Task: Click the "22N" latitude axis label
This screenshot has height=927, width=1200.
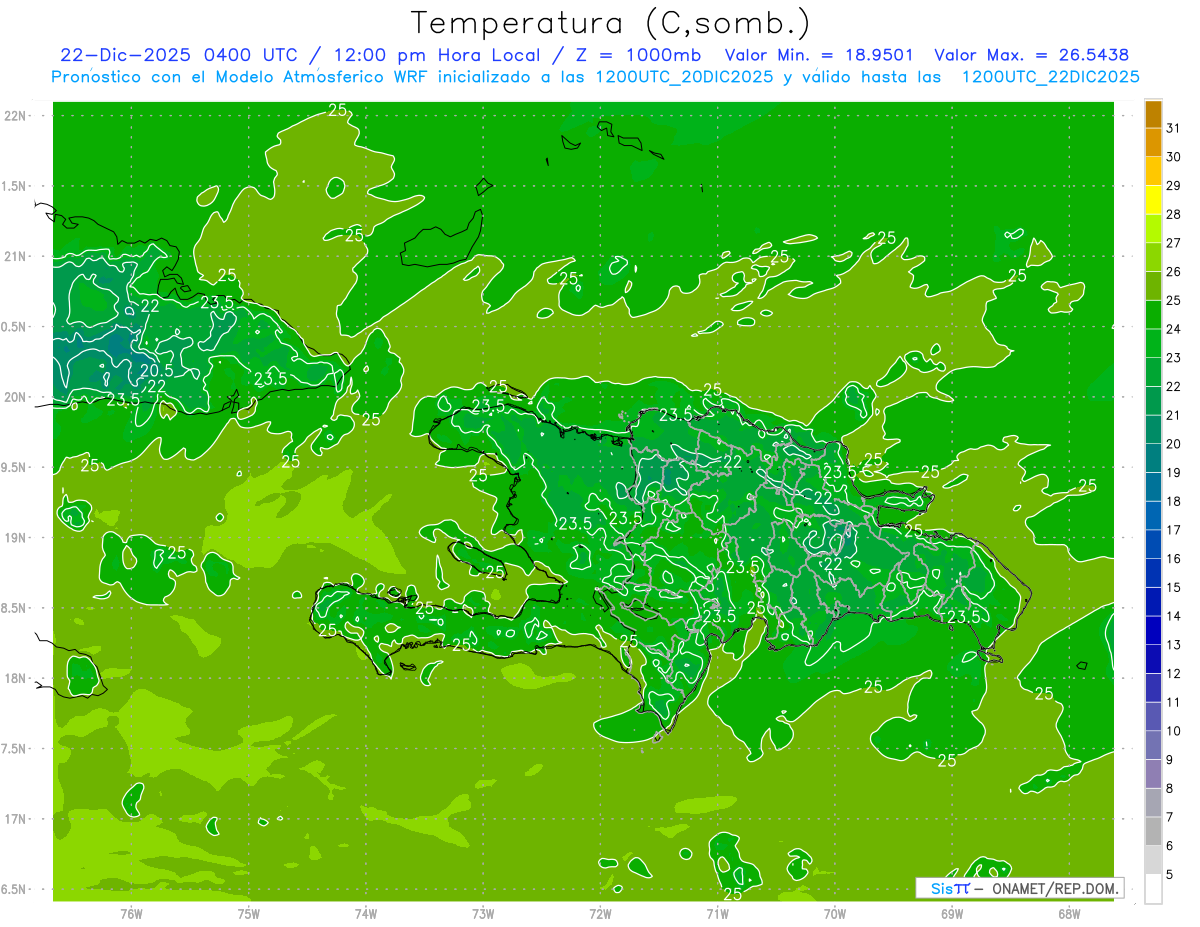Action: (x=16, y=116)
